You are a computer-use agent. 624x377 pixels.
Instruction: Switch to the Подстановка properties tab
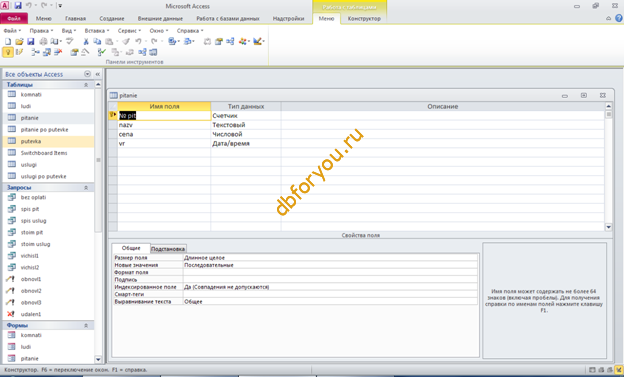tap(168, 249)
